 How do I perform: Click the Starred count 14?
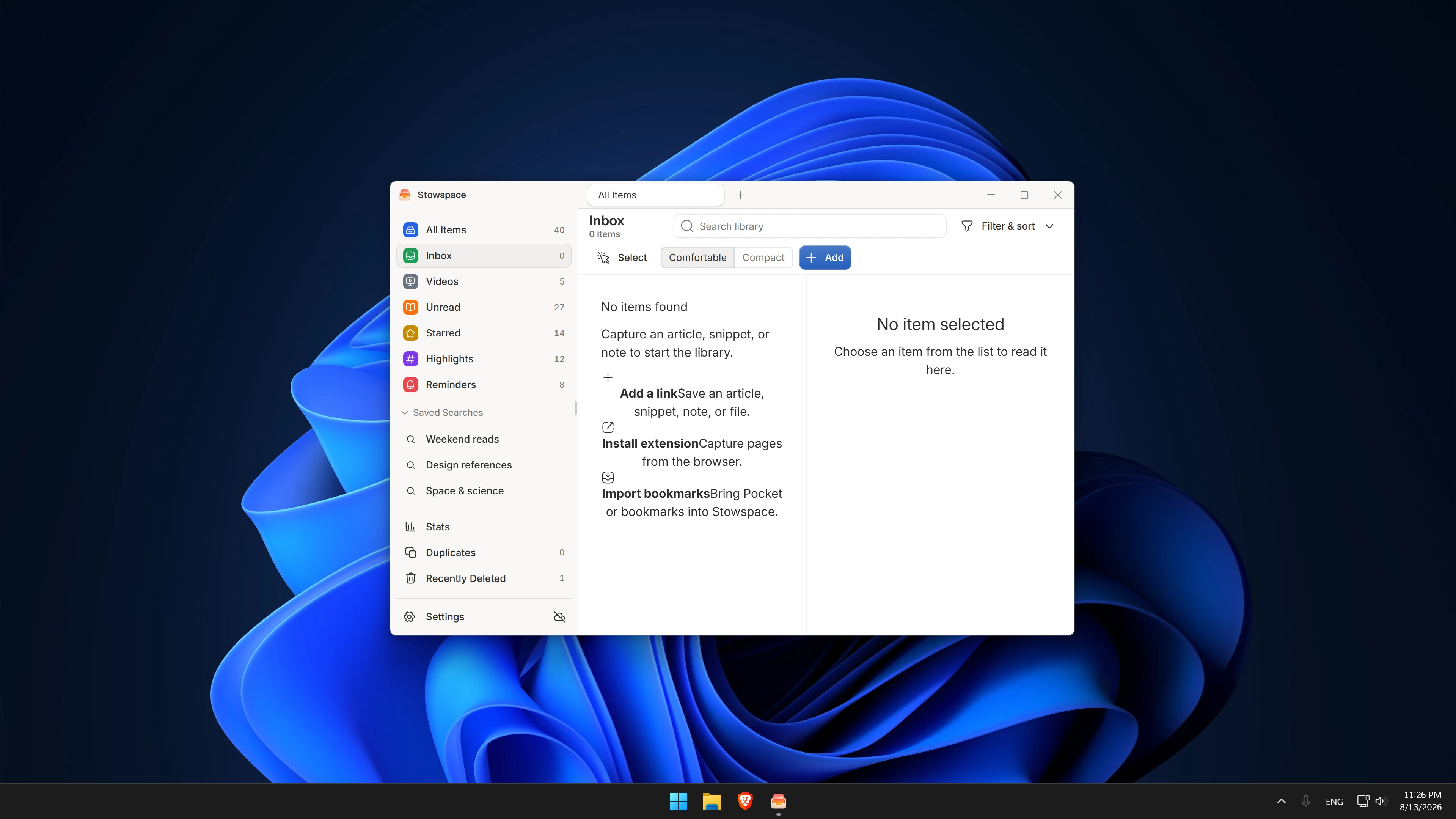559,333
